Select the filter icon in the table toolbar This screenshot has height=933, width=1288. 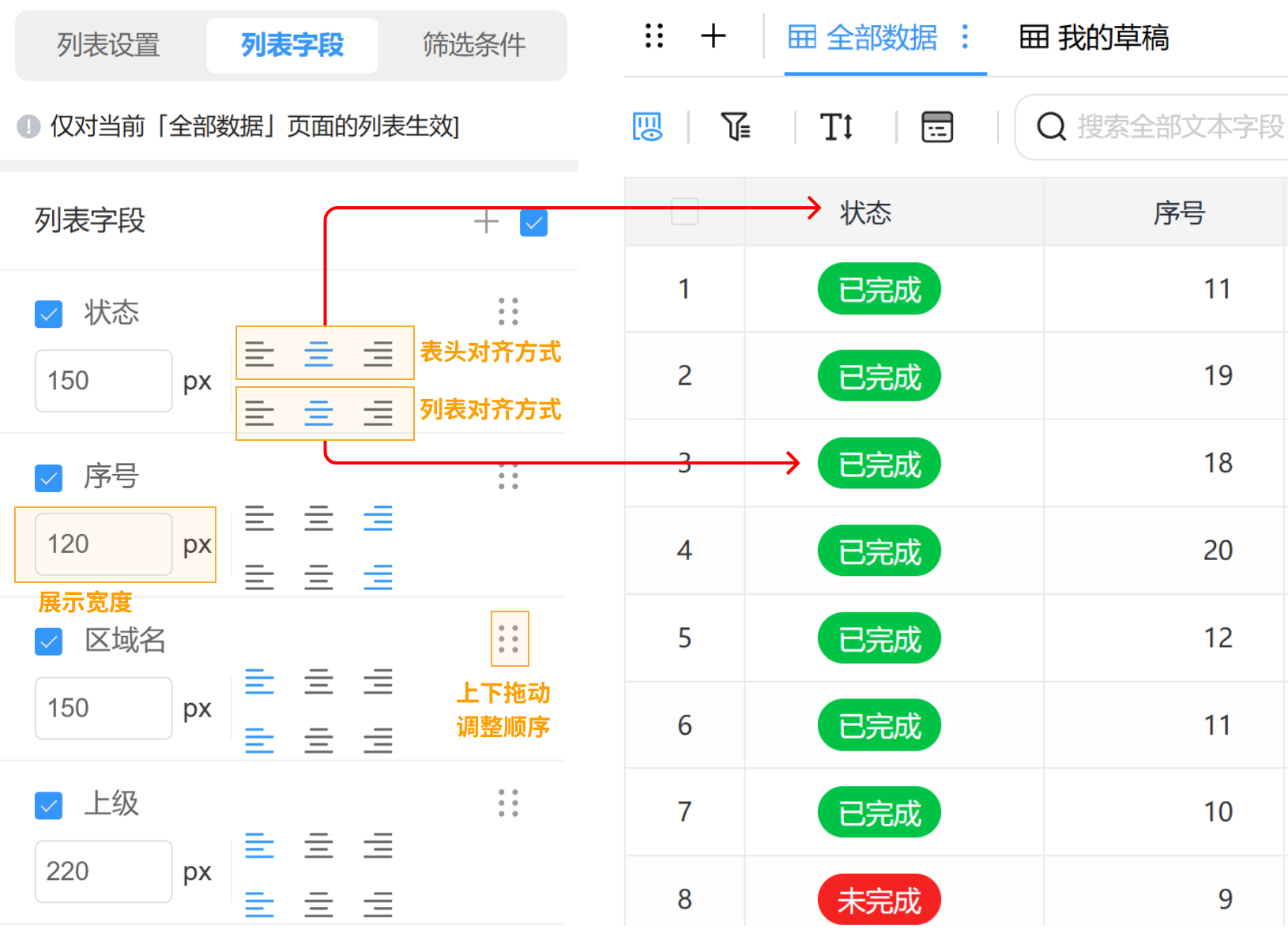click(x=736, y=126)
